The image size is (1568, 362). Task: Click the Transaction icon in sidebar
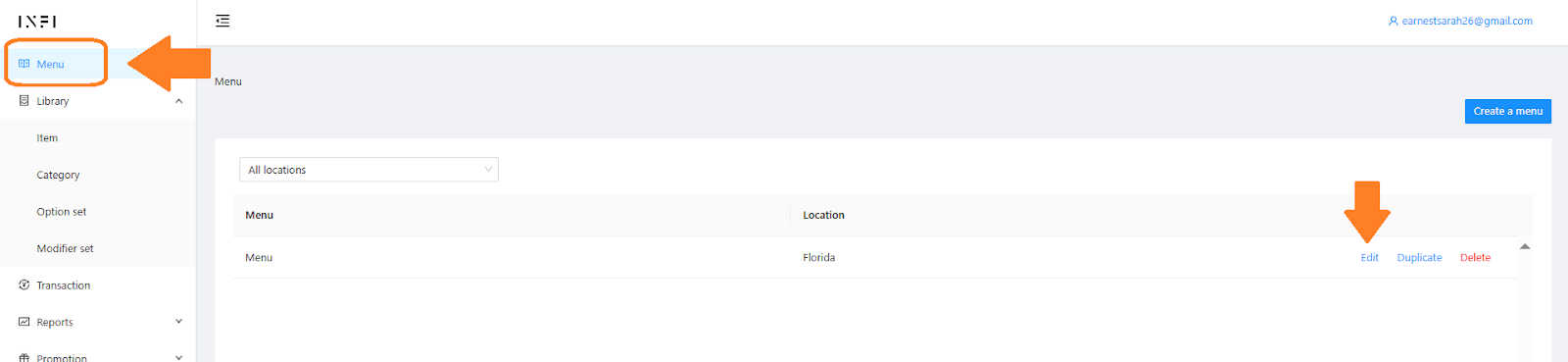(x=24, y=285)
